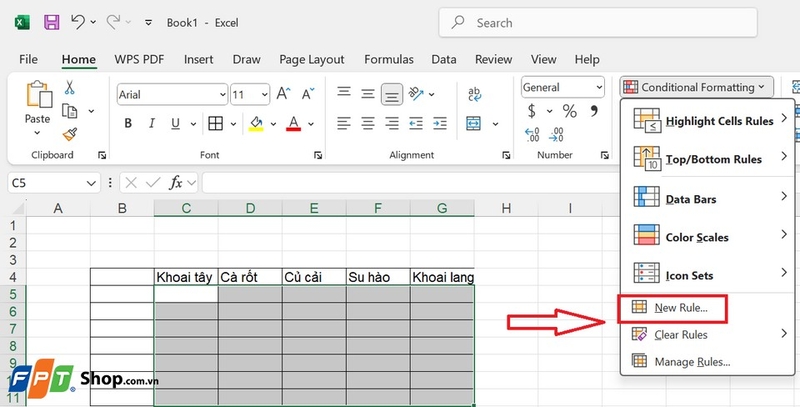Expand the General number format dropdown
Screen dimensions: 800x407
[x=599, y=87]
